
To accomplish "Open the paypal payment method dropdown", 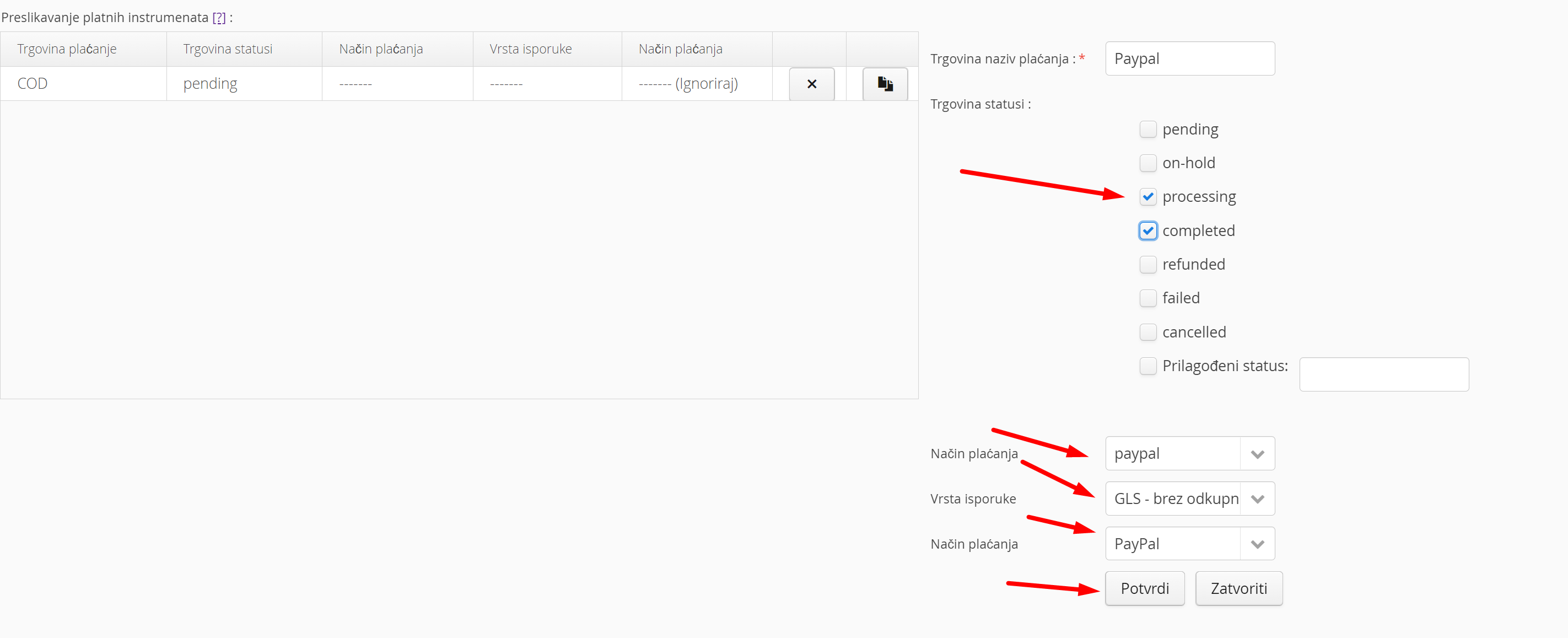I will (1189, 453).
